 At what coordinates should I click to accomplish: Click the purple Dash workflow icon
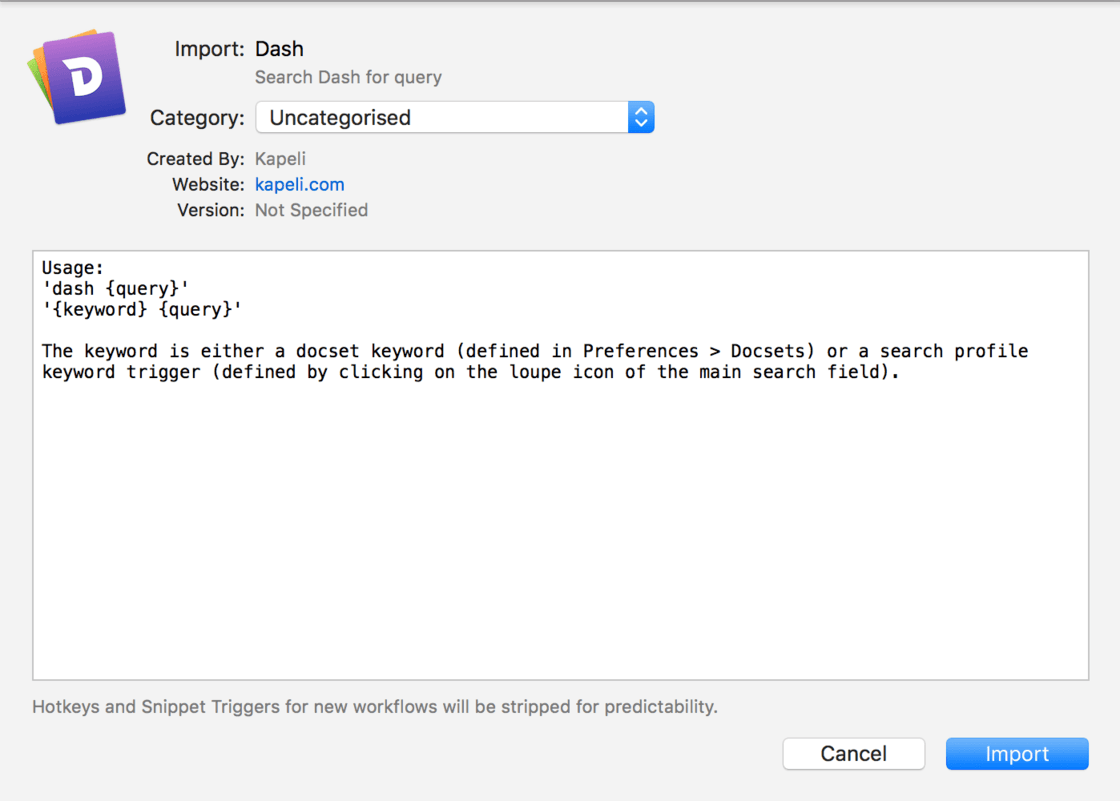77,76
